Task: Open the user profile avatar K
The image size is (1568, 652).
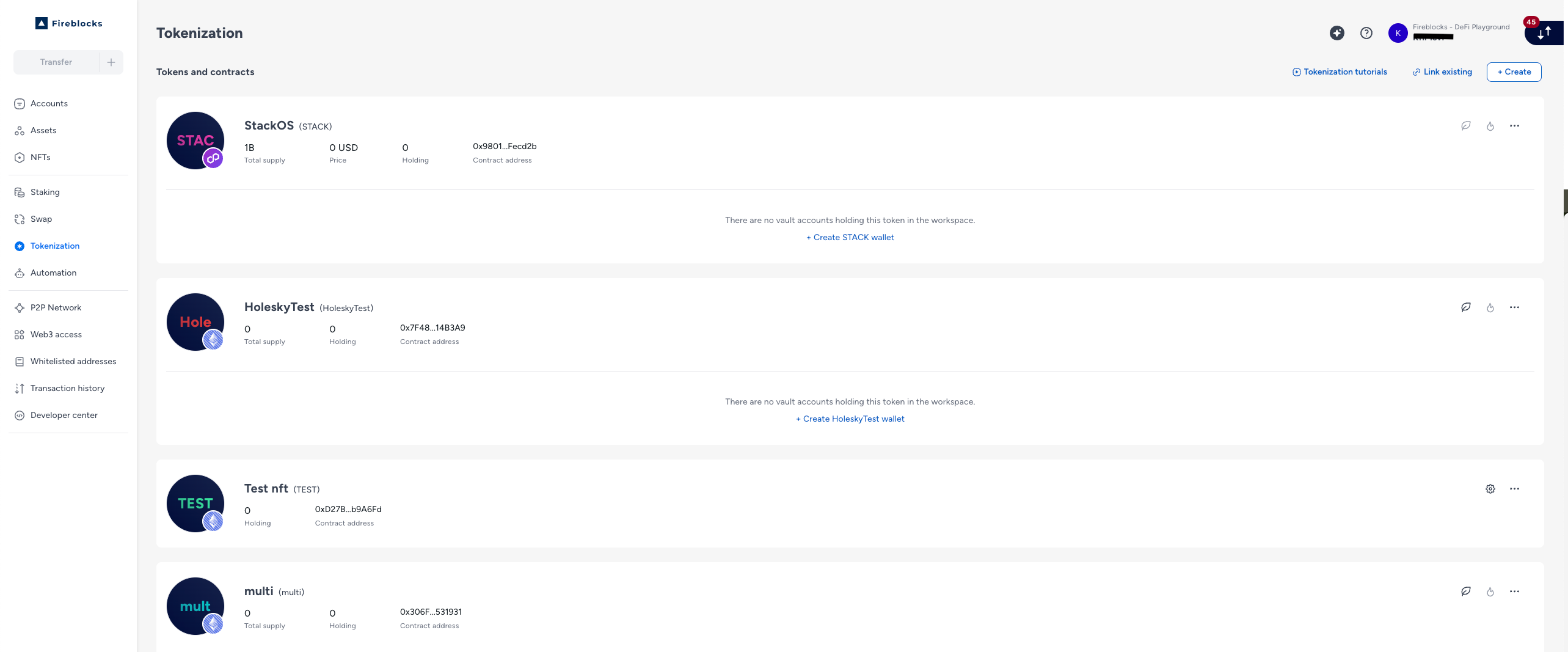Action: [1398, 33]
